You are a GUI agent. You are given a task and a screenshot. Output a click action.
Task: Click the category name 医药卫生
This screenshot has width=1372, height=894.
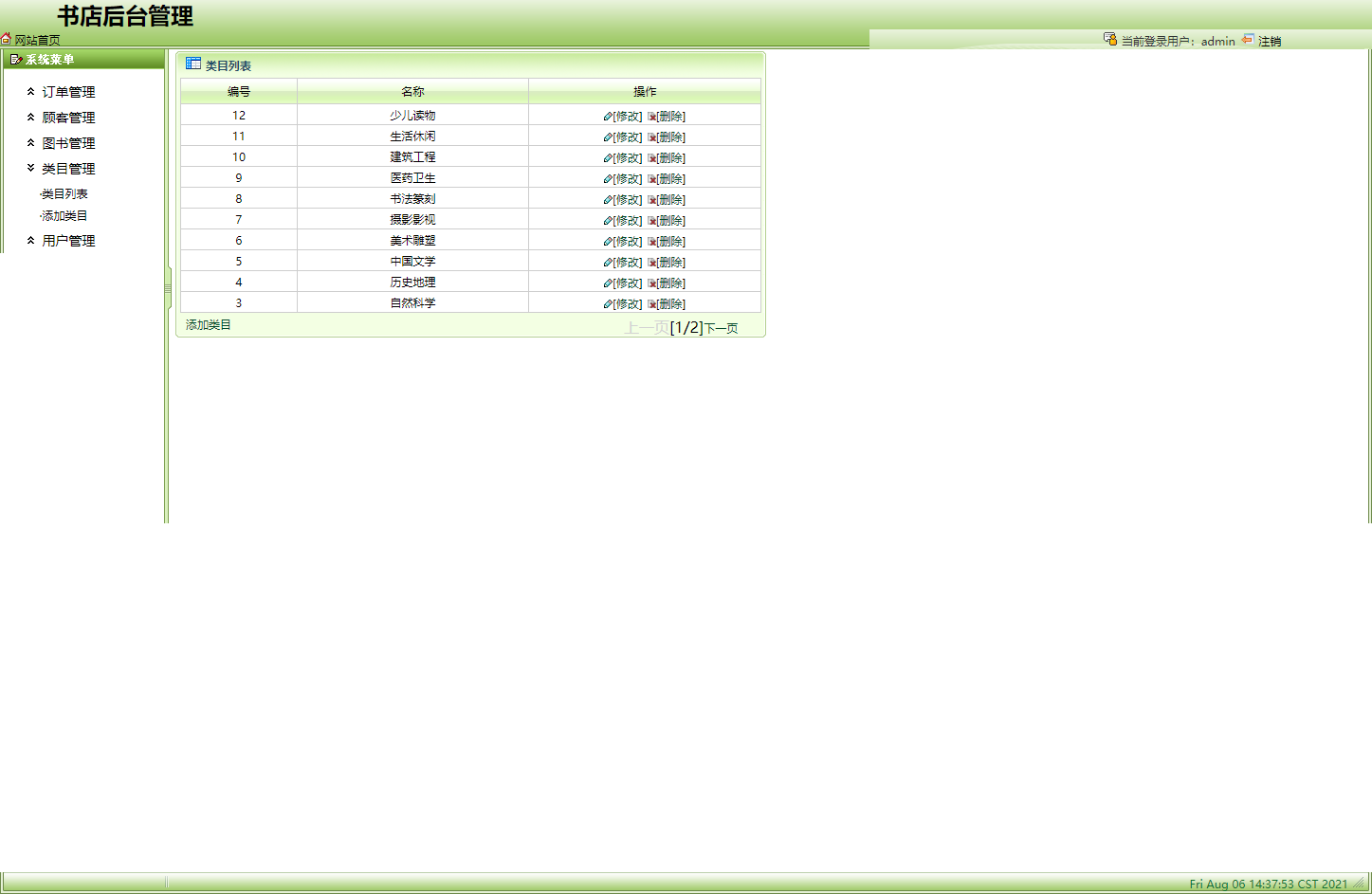[413, 178]
